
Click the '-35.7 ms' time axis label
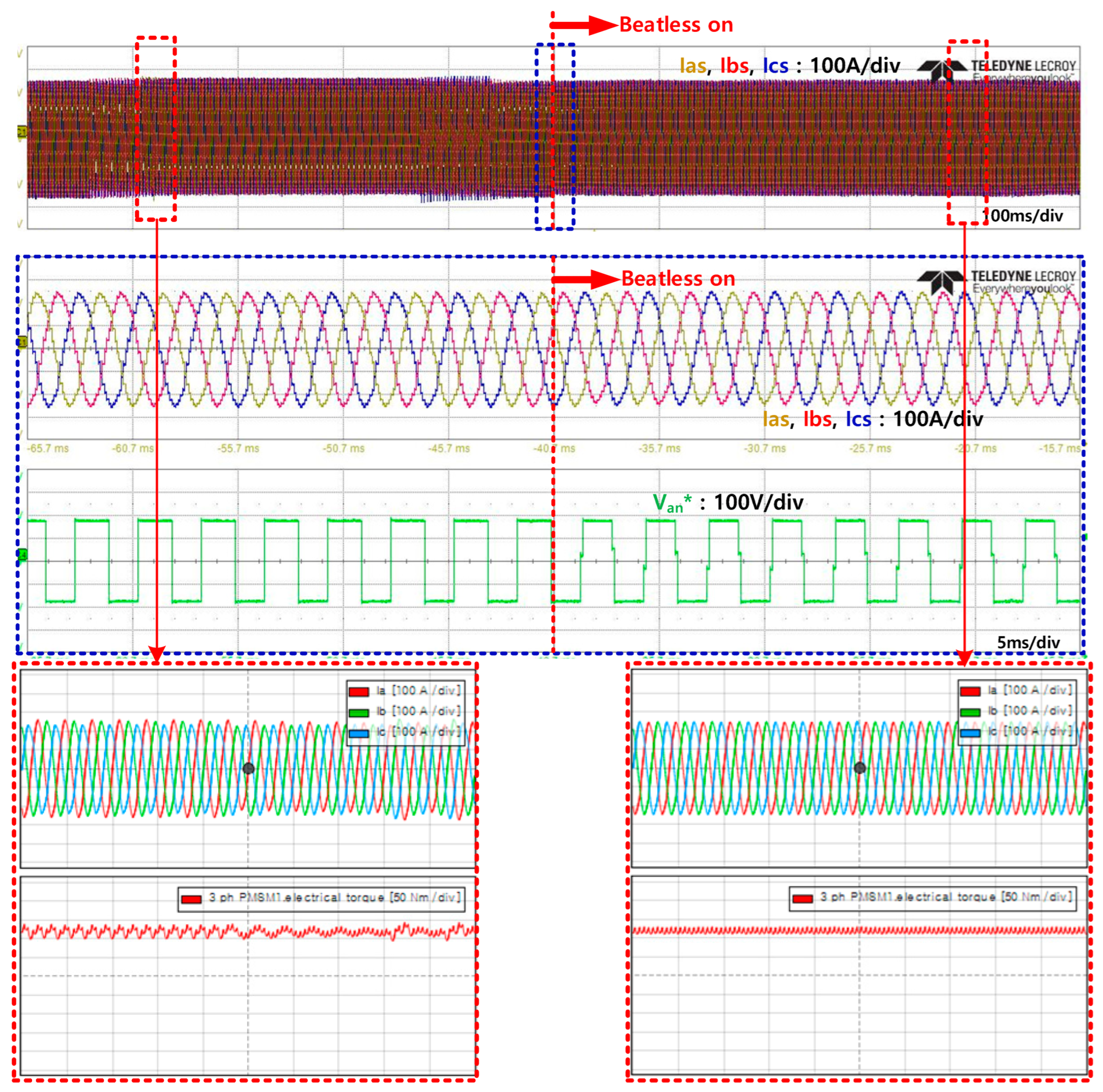[x=659, y=449]
